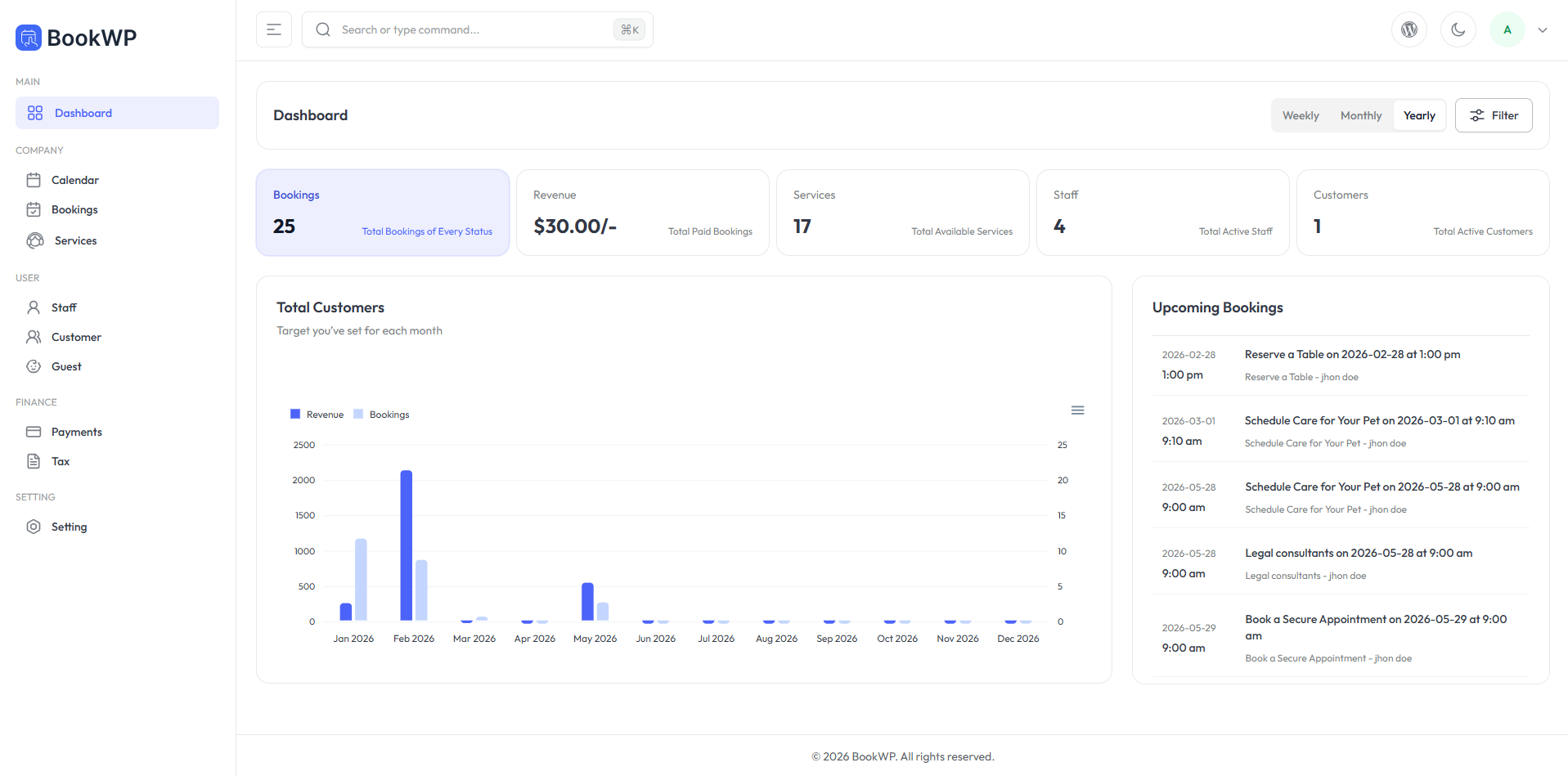The image size is (1568, 776).
Task: Open the Tax document icon
Action: coord(34,461)
